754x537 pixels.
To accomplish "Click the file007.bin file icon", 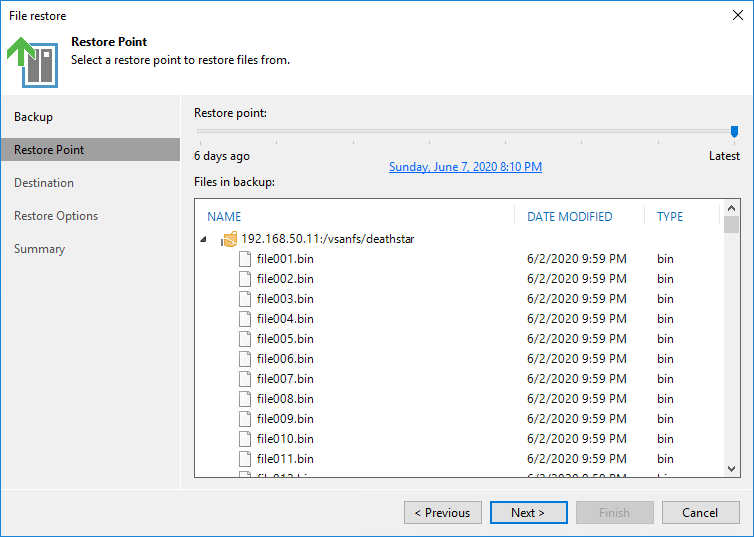I will click(x=245, y=379).
